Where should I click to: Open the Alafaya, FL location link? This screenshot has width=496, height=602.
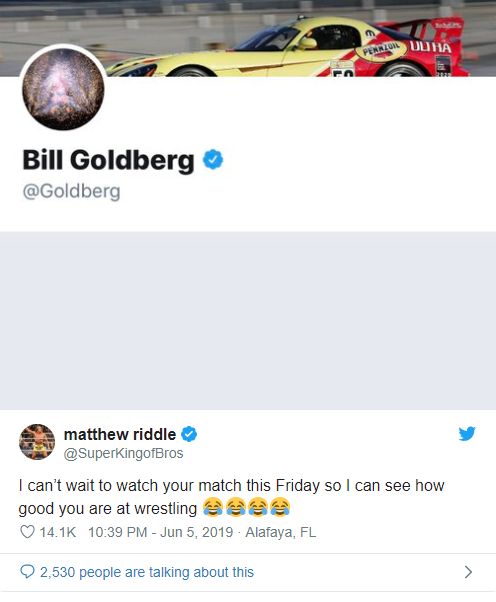(x=281, y=532)
